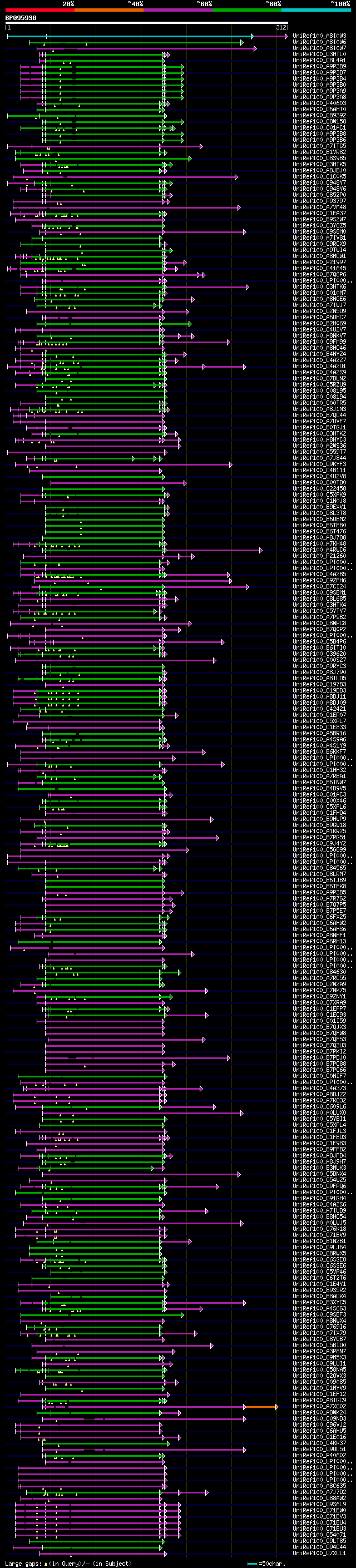Image resolution: width=356 pixels, height=1568 pixels.
Task: Click hit label UniRef100_Q8W158
Action: 319,122
